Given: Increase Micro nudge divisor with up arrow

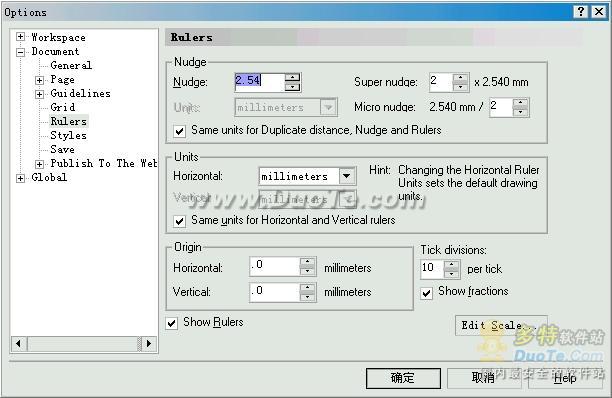Looking at the screenshot, I should pos(520,103).
